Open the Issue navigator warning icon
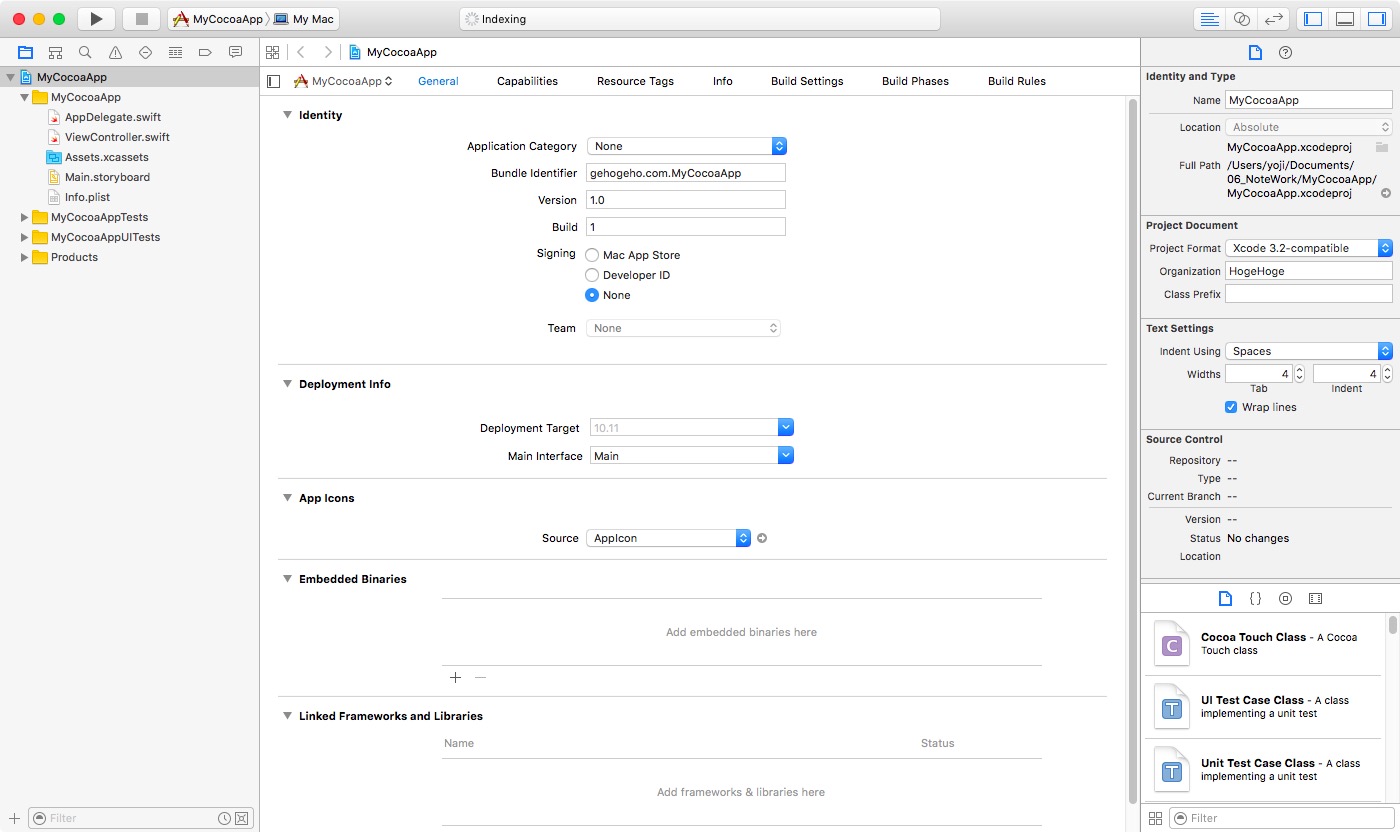1400x832 pixels. 116,52
